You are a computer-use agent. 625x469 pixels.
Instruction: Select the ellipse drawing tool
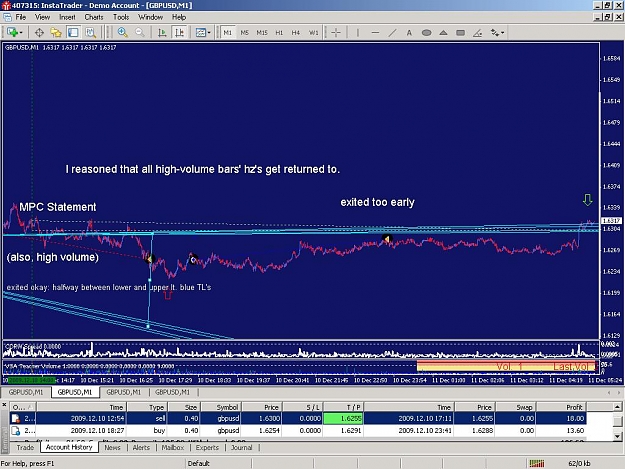pos(426,33)
